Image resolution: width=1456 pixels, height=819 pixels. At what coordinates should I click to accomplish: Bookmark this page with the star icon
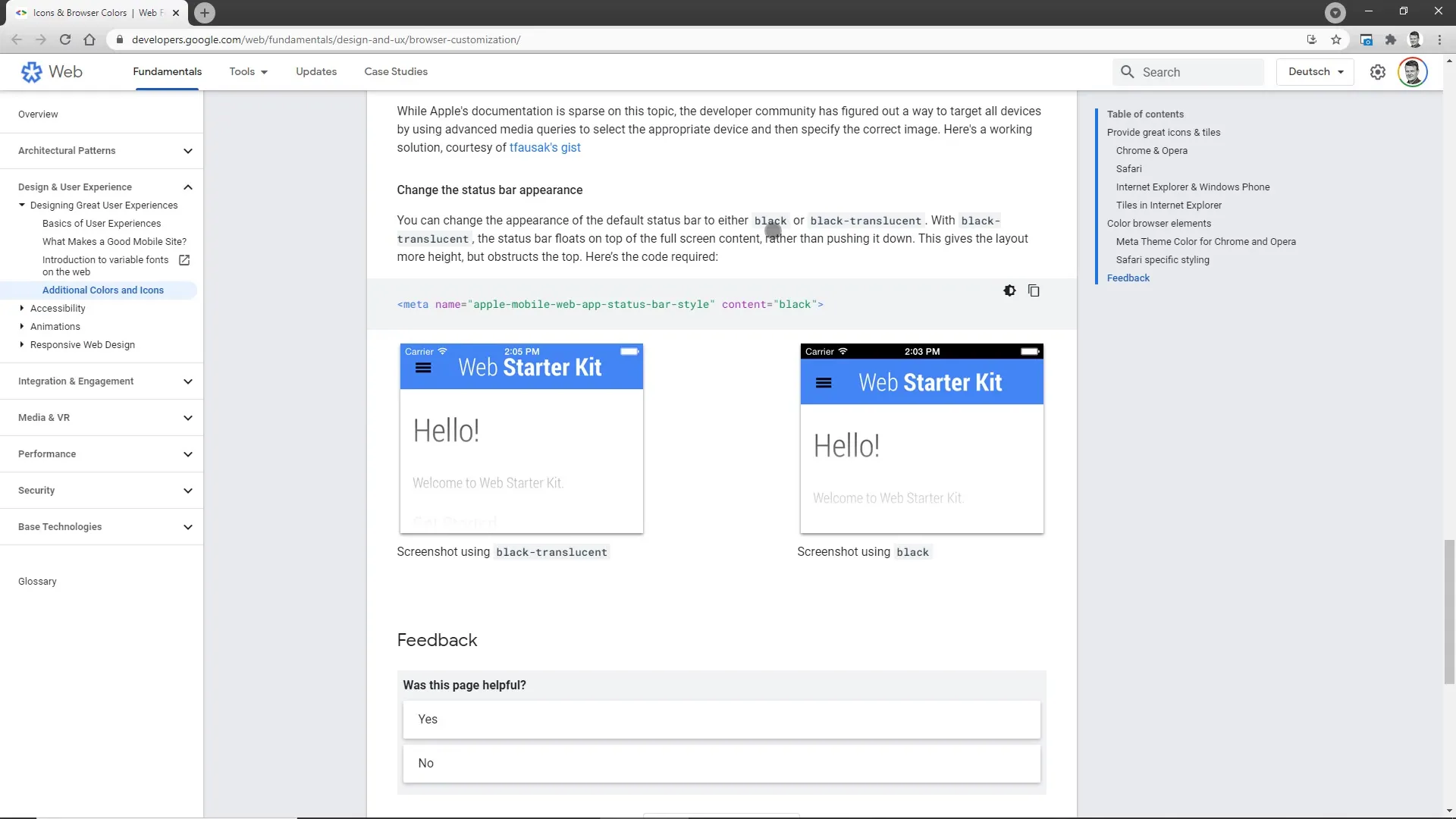pyautogui.click(x=1336, y=39)
